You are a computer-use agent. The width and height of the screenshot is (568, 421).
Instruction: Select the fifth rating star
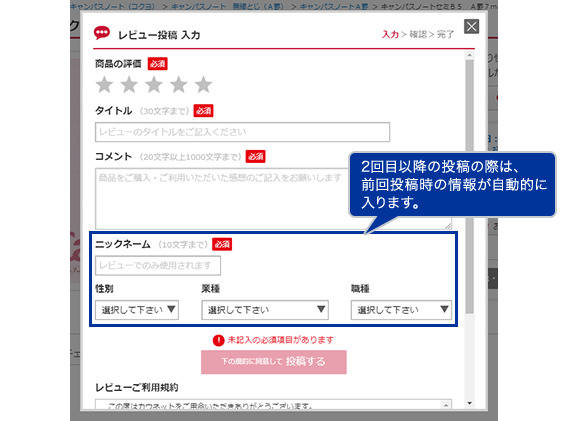pyautogui.click(x=203, y=85)
